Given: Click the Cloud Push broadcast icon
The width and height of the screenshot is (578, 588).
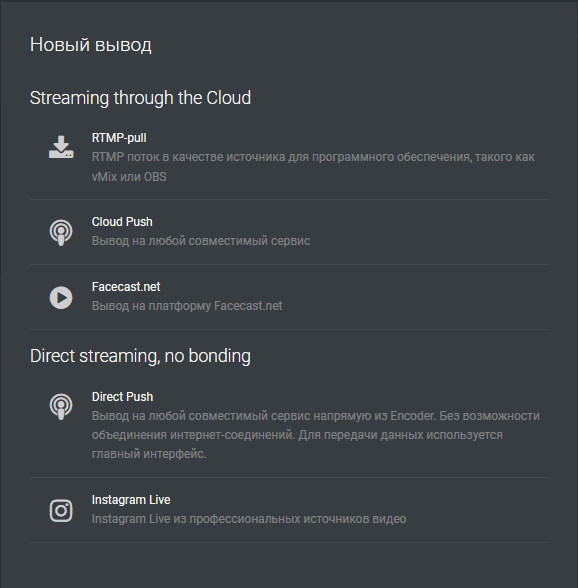Looking at the screenshot, I should coord(61,233).
